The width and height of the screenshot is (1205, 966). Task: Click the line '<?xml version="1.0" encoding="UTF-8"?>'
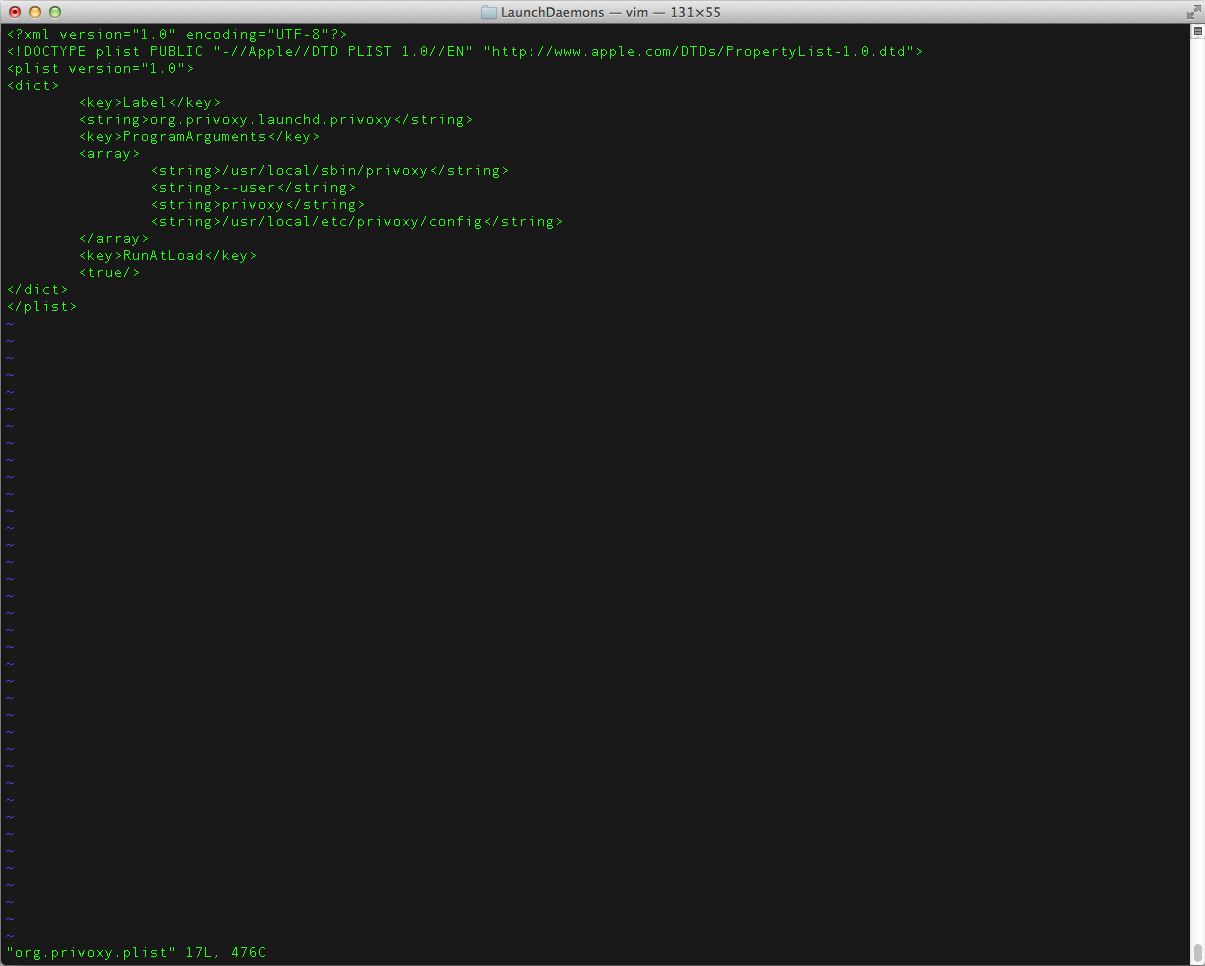pyautogui.click(x=177, y=34)
